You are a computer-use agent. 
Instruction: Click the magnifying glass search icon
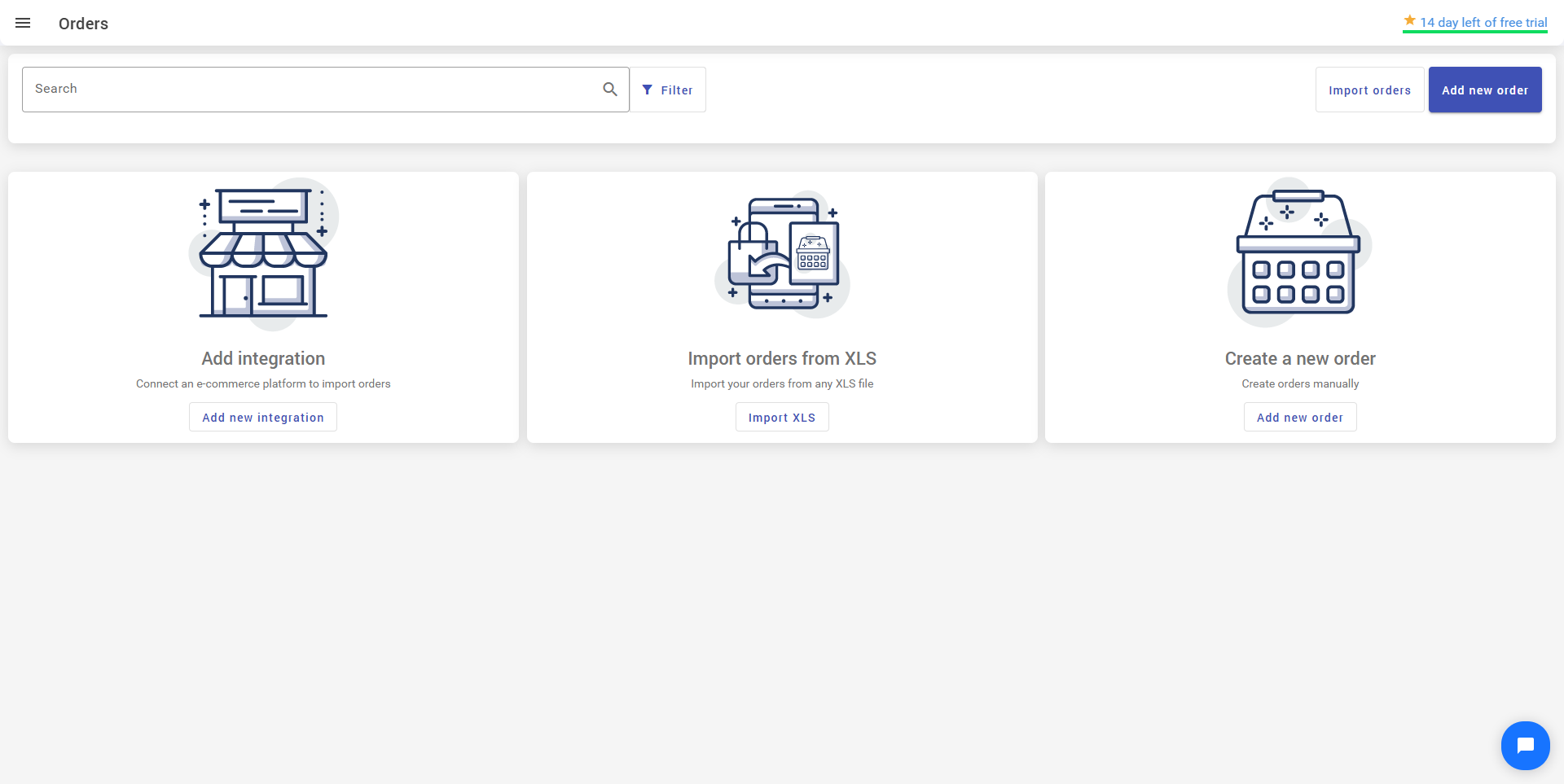point(609,90)
